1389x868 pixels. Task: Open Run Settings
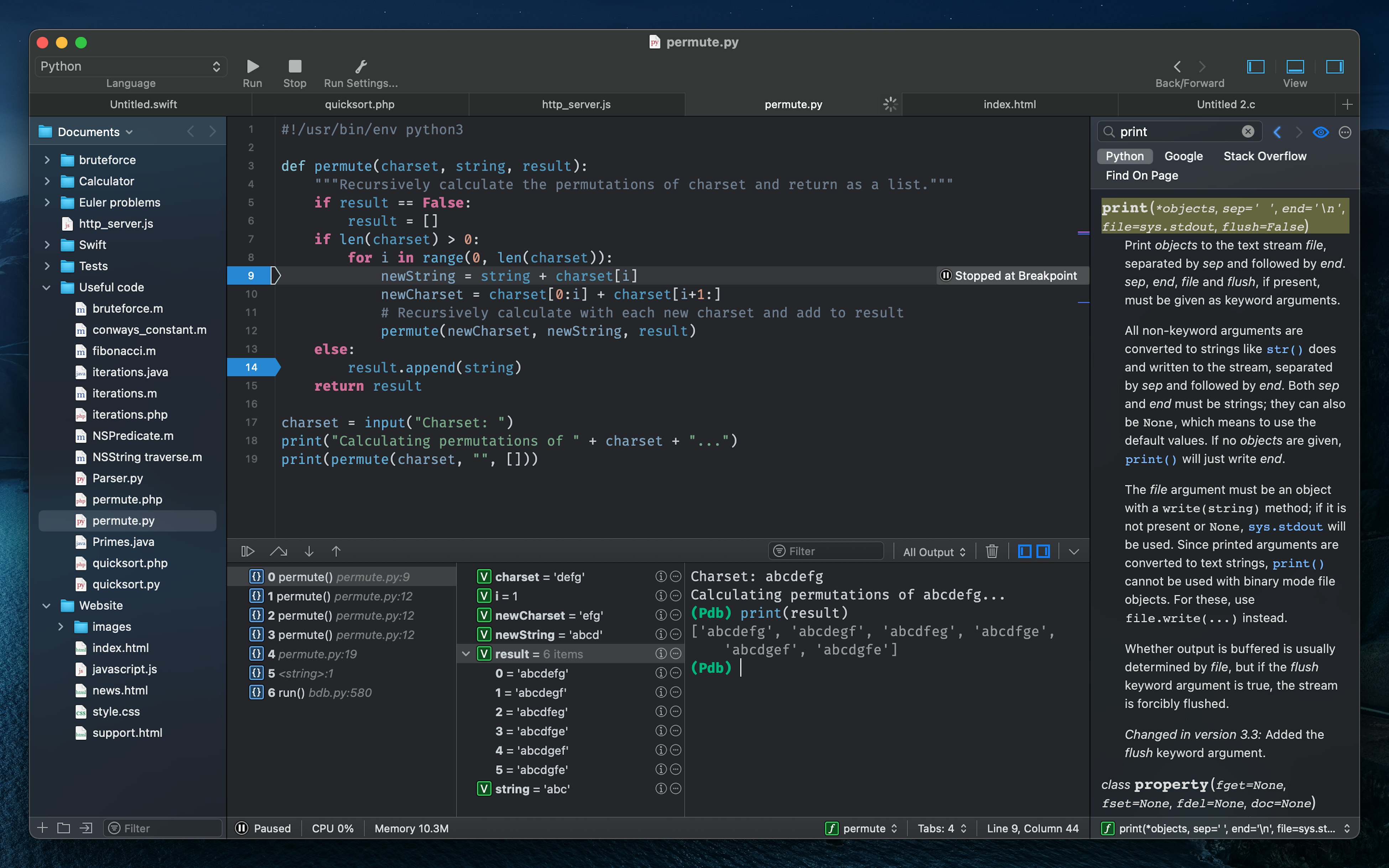(360, 66)
